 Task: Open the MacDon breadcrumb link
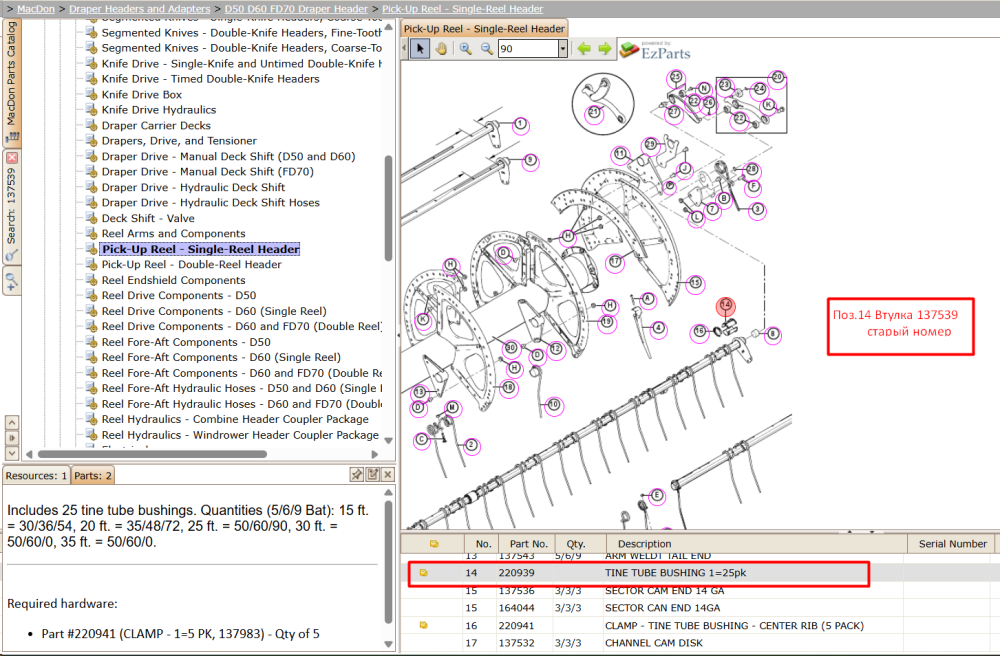36,9
